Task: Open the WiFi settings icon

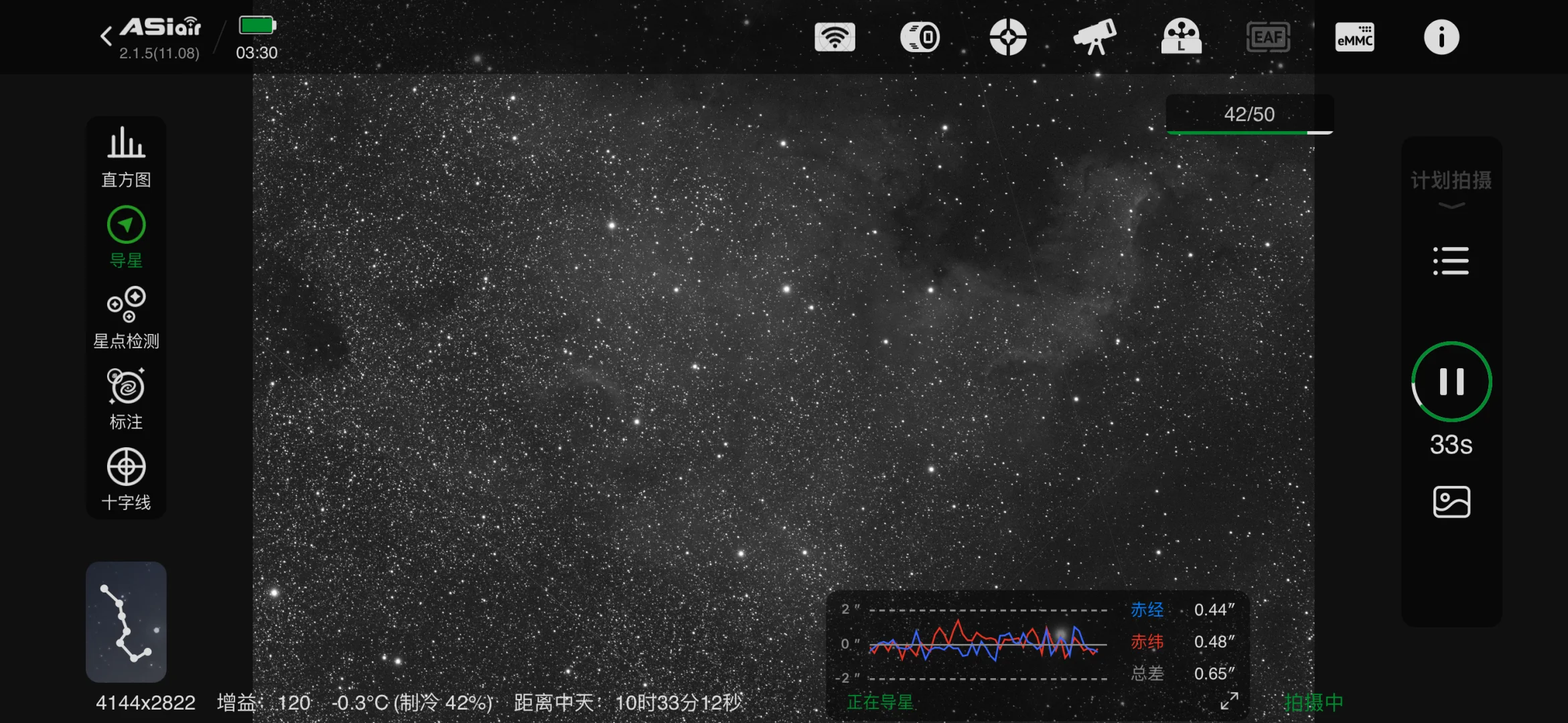Action: click(835, 37)
